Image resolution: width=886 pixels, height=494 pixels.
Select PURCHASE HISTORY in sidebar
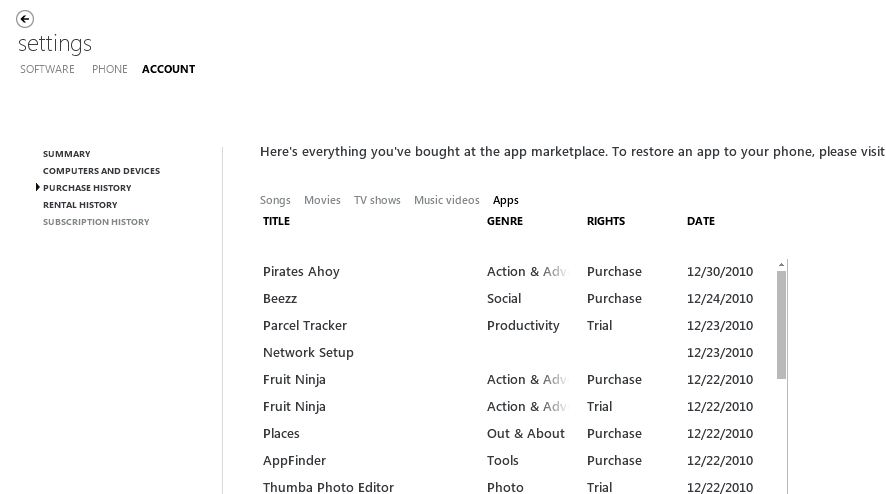(x=87, y=188)
